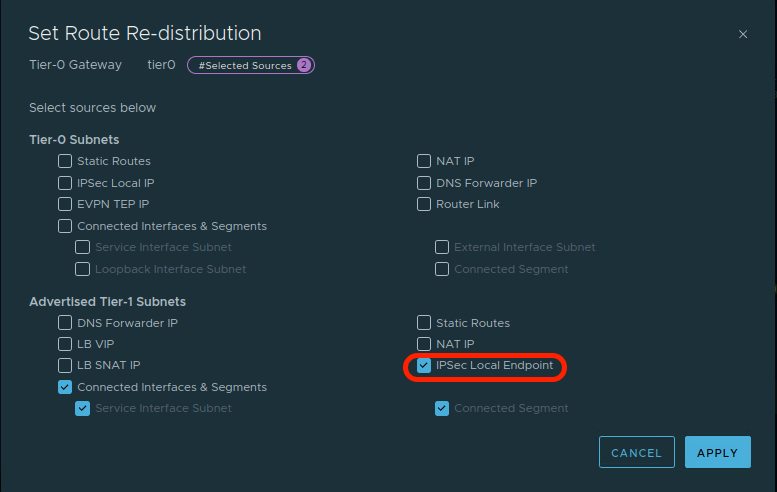
Task: Select Tier-0 NAT IP checkbox
Action: (424, 161)
